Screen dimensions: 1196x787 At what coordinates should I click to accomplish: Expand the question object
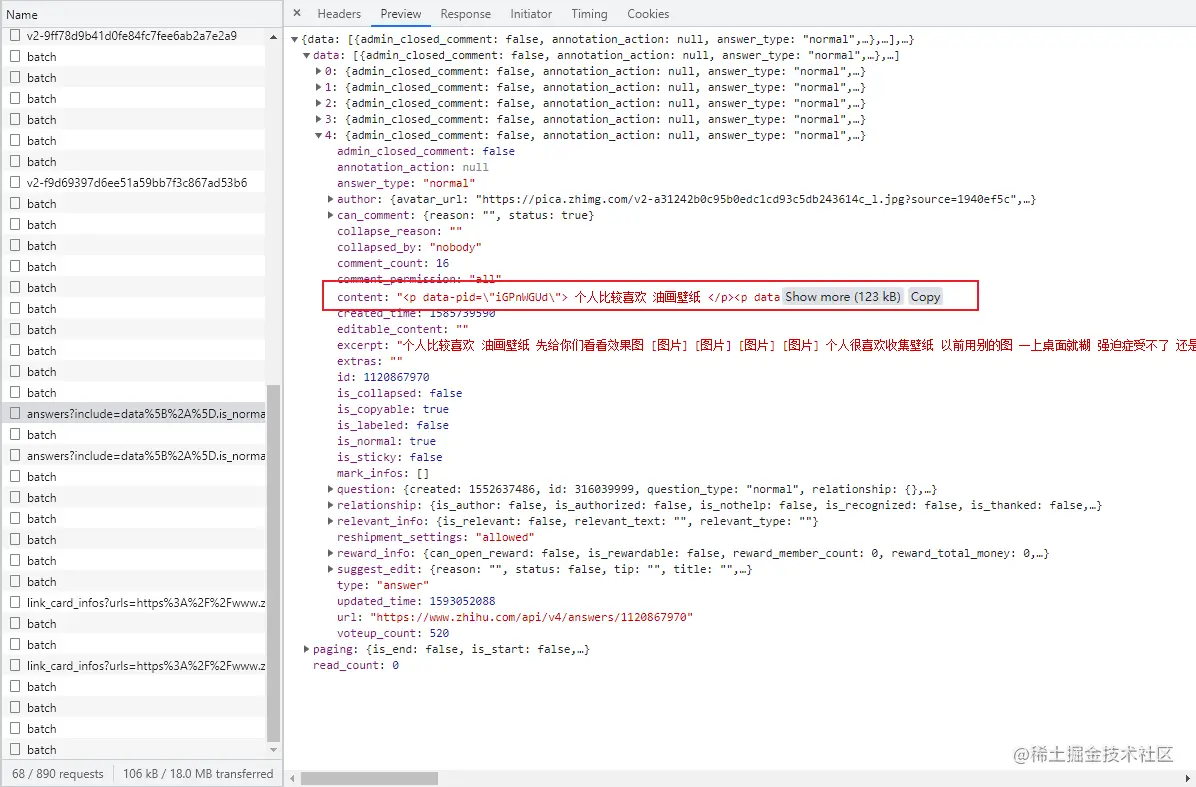[331, 489]
